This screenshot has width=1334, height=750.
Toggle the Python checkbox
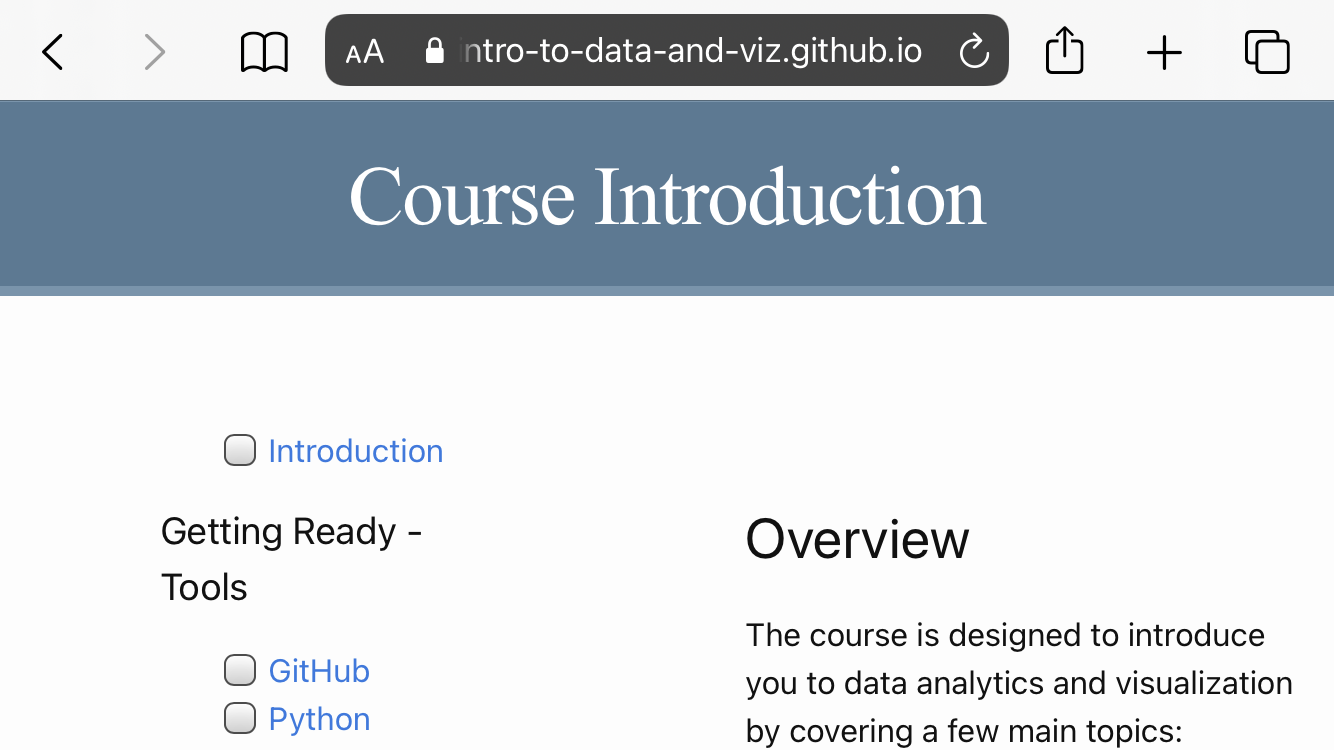coord(240,718)
